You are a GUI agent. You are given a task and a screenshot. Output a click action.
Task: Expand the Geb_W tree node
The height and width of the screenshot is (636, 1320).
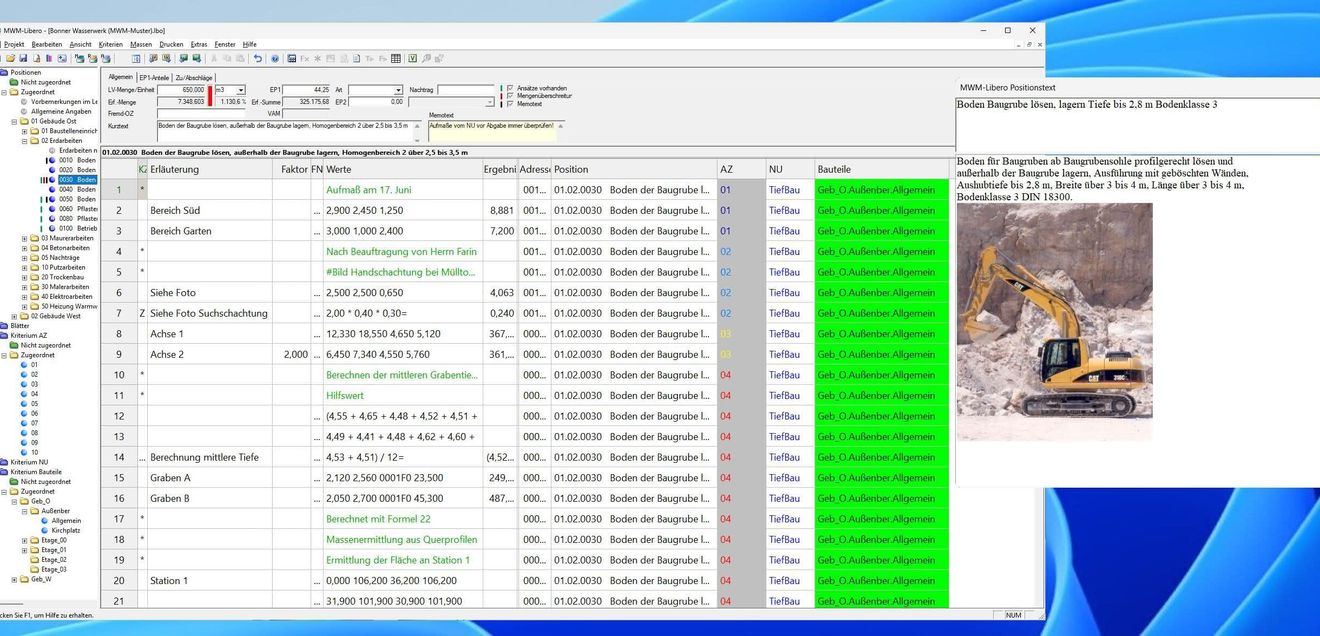click(x=15, y=579)
